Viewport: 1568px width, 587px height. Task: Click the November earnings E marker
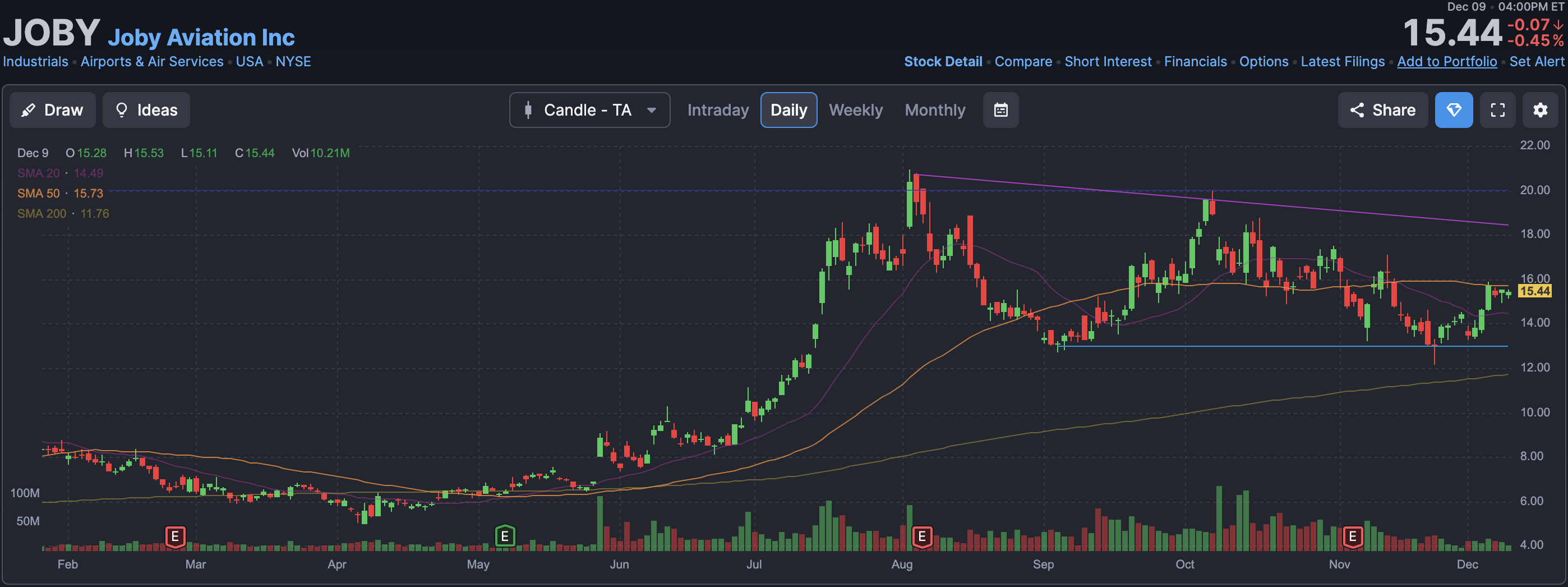point(1353,536)
